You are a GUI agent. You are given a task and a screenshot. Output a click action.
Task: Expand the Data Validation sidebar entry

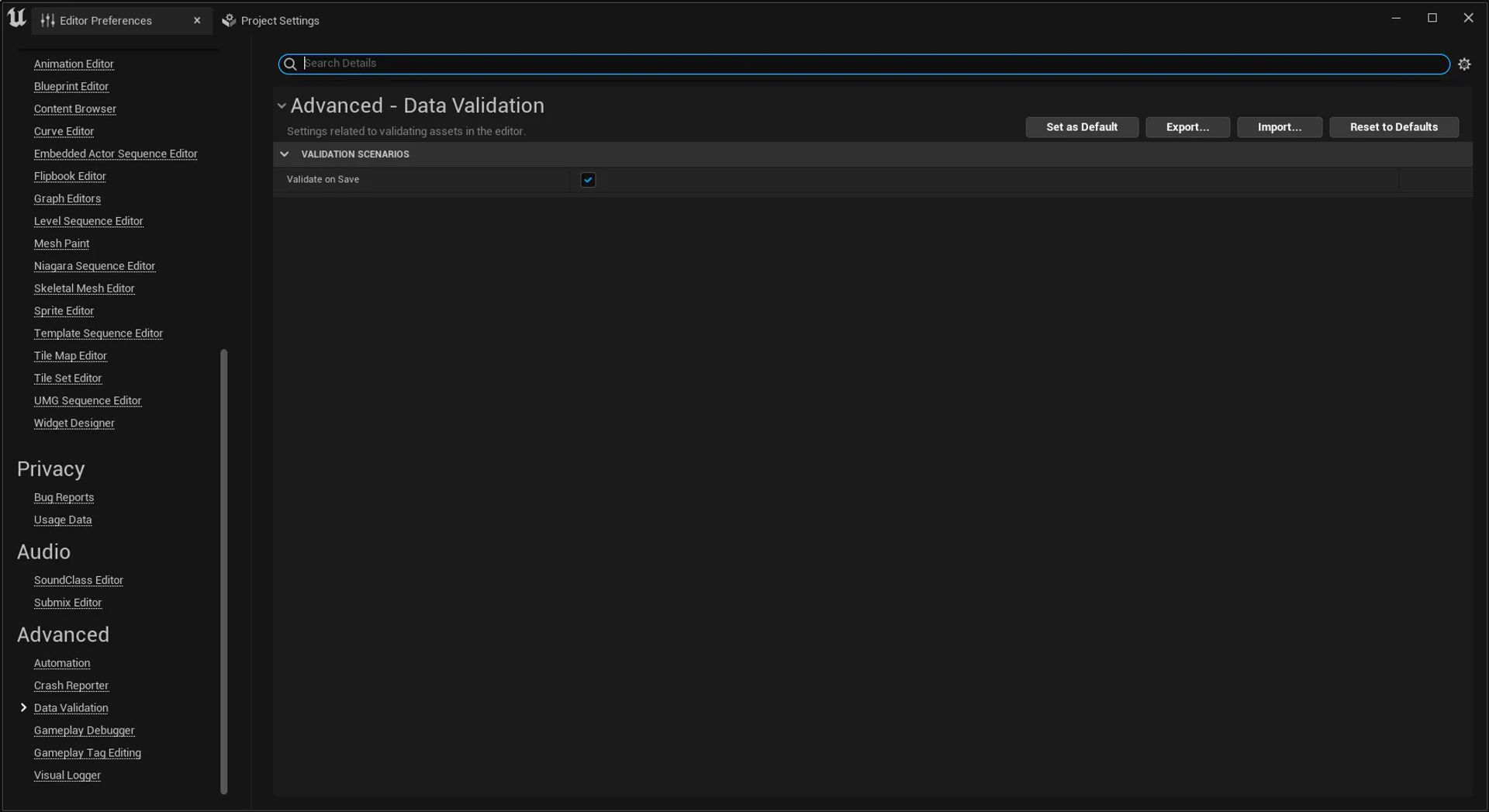[22, 707]
